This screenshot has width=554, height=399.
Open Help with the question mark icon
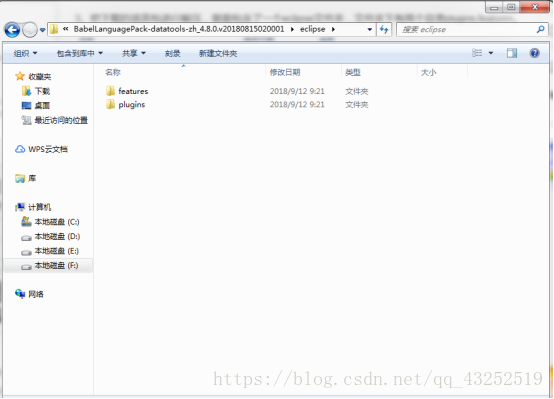point(535,53)
